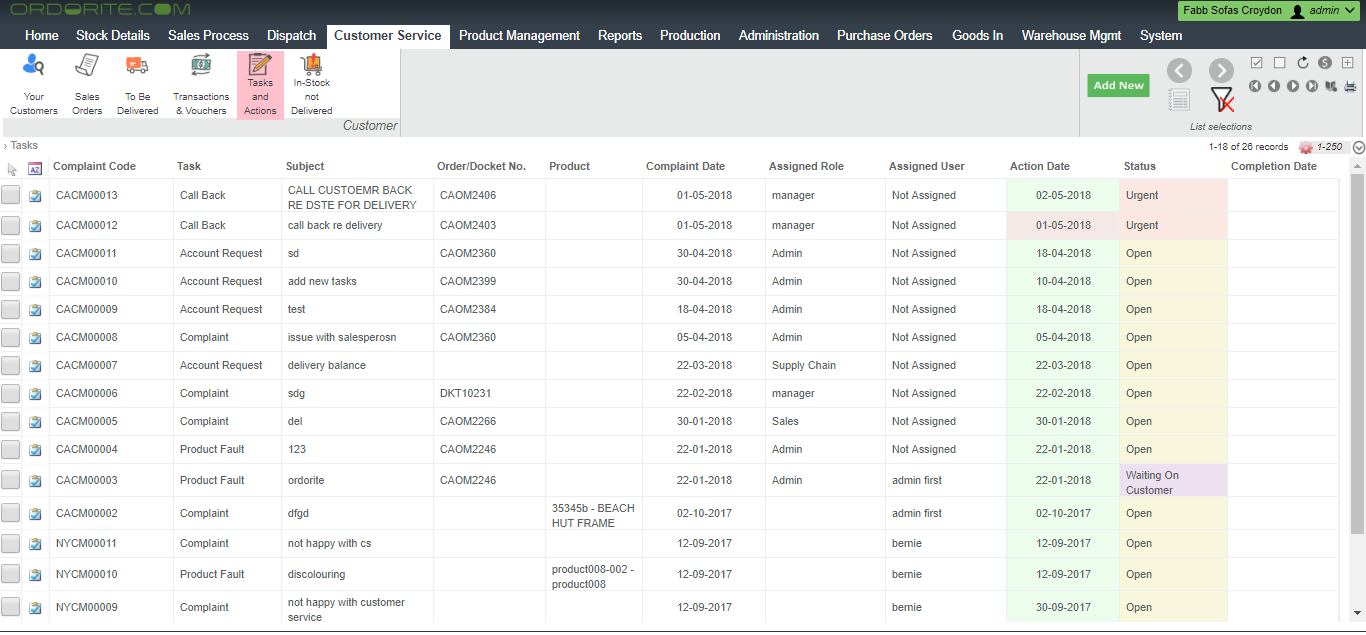
Task: Click the refresh list icon
Action: point(1303,63)
